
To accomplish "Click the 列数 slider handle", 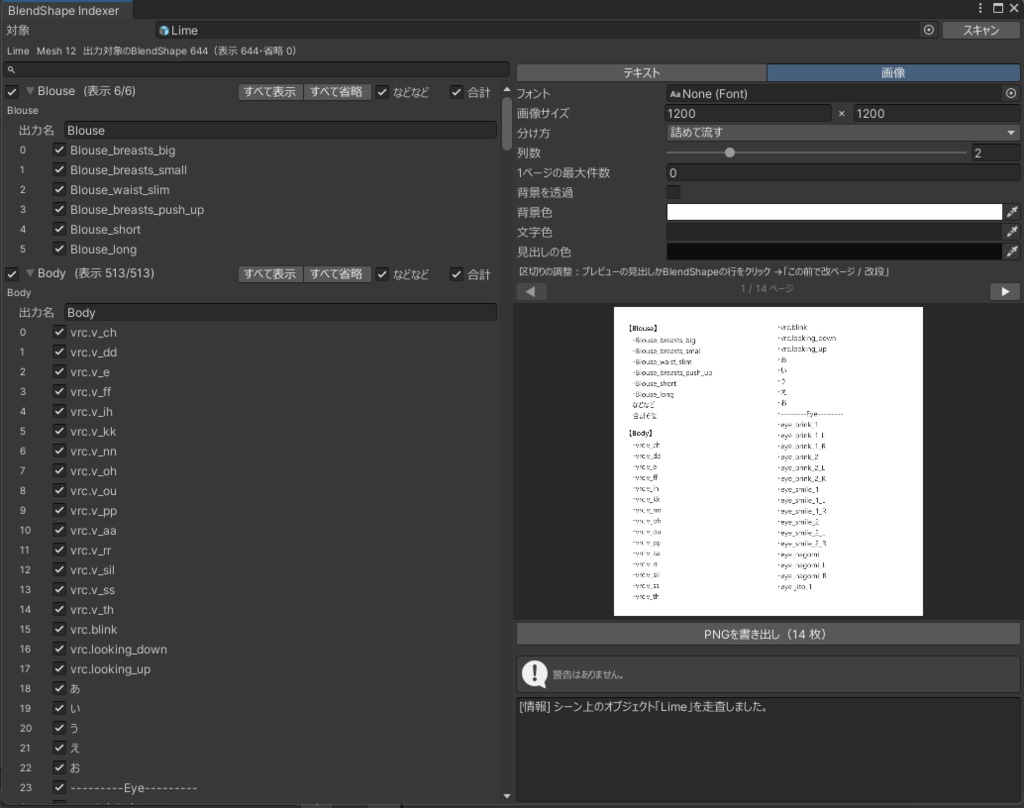I will coord(729,152).
